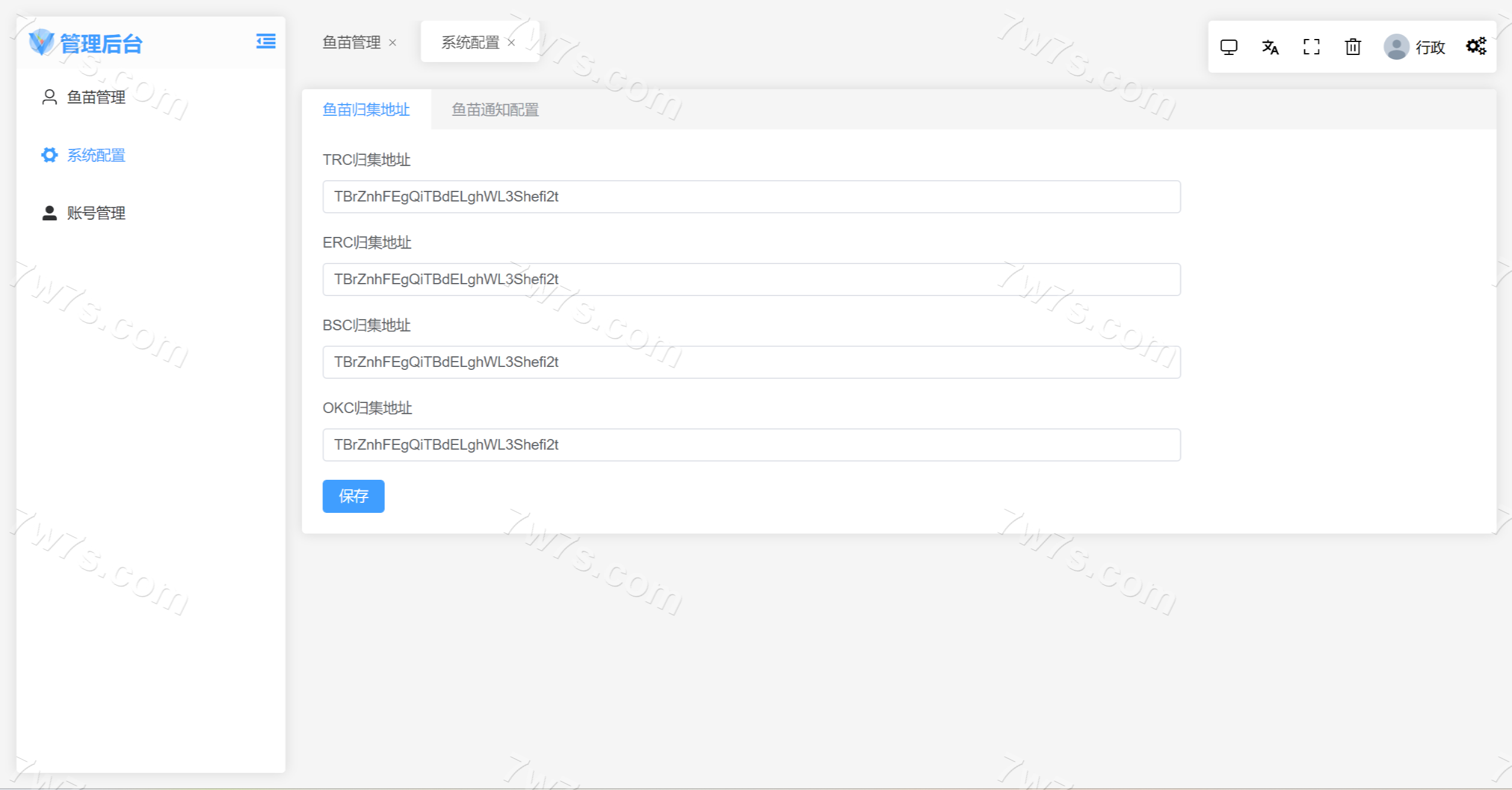Viewport: 1512px width, 790px height.
Task: Click the OKC归集地址 input field
Action: [751, 445]
